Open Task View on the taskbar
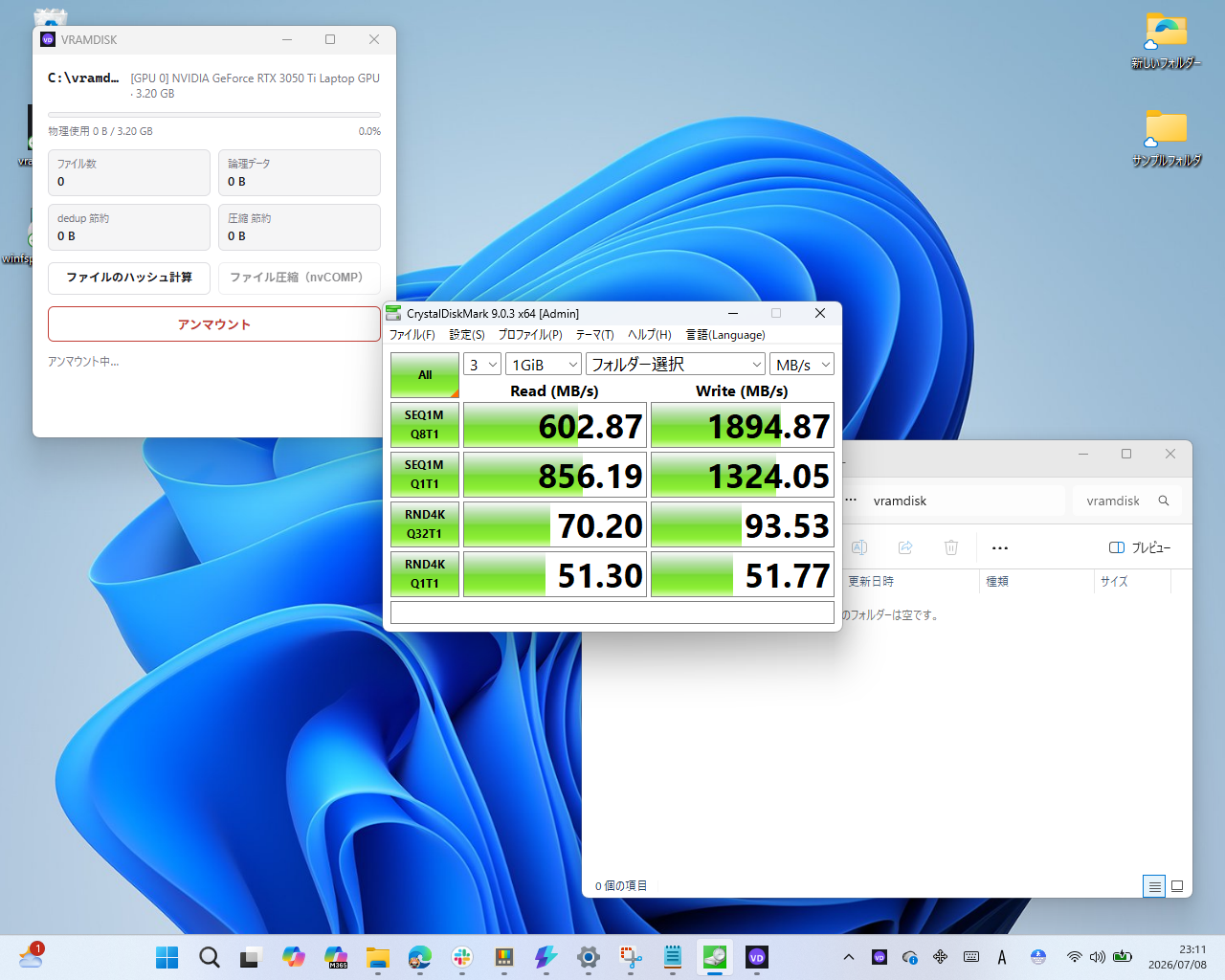The height and width of the screenshot is (980, 1225). click(252, 957)
